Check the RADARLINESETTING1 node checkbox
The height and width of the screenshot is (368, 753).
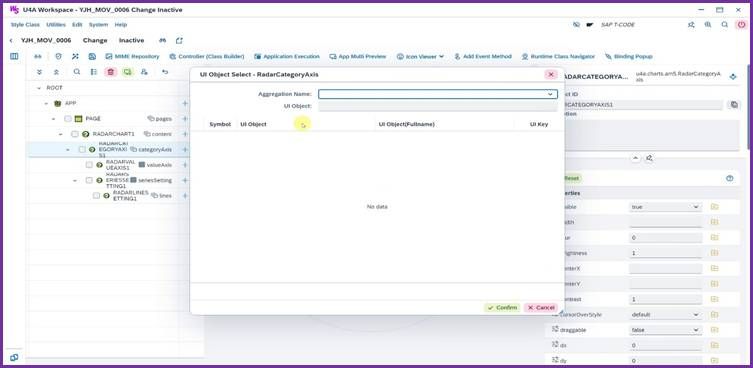(96, 196)
